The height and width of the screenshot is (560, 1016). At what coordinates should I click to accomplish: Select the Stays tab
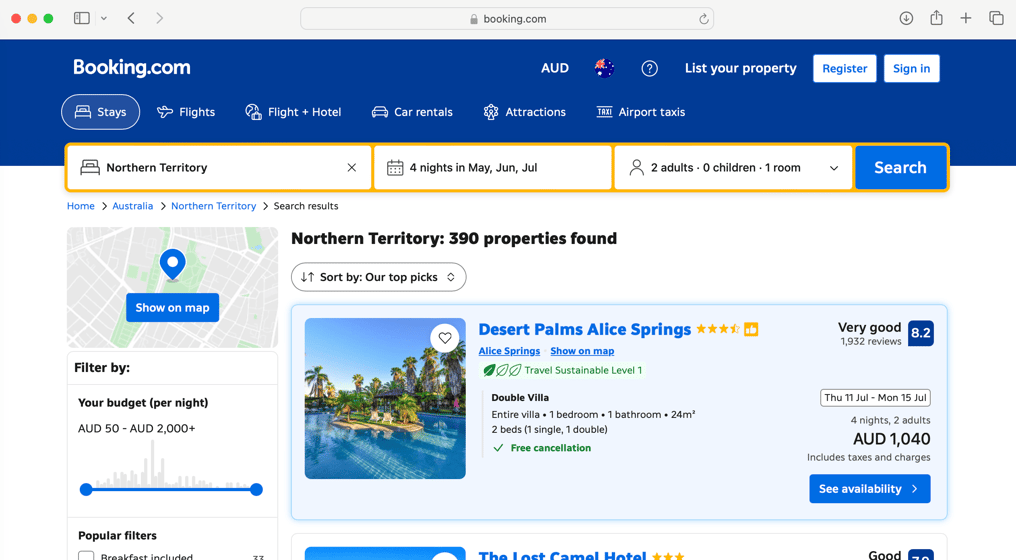click(100, 111)
